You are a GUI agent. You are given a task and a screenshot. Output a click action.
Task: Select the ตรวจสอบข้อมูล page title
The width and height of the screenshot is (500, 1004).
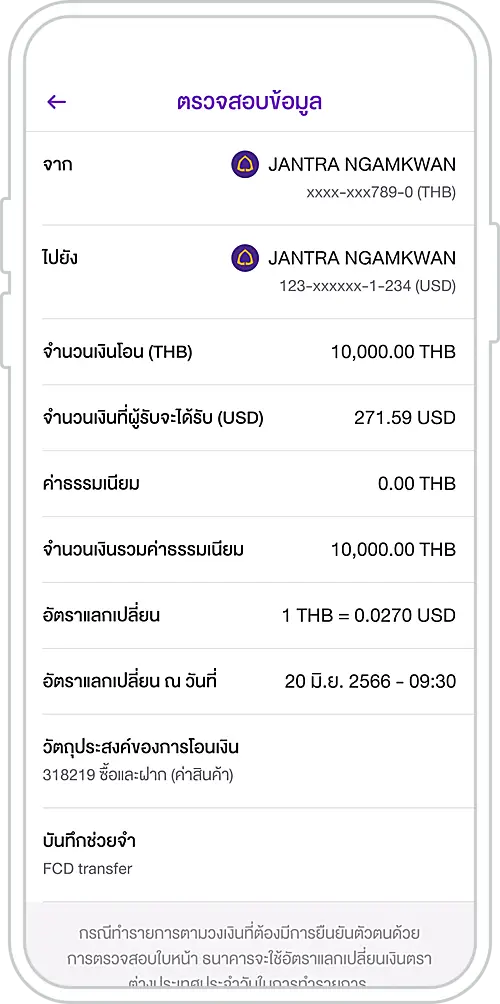click(x=250, y=101)
